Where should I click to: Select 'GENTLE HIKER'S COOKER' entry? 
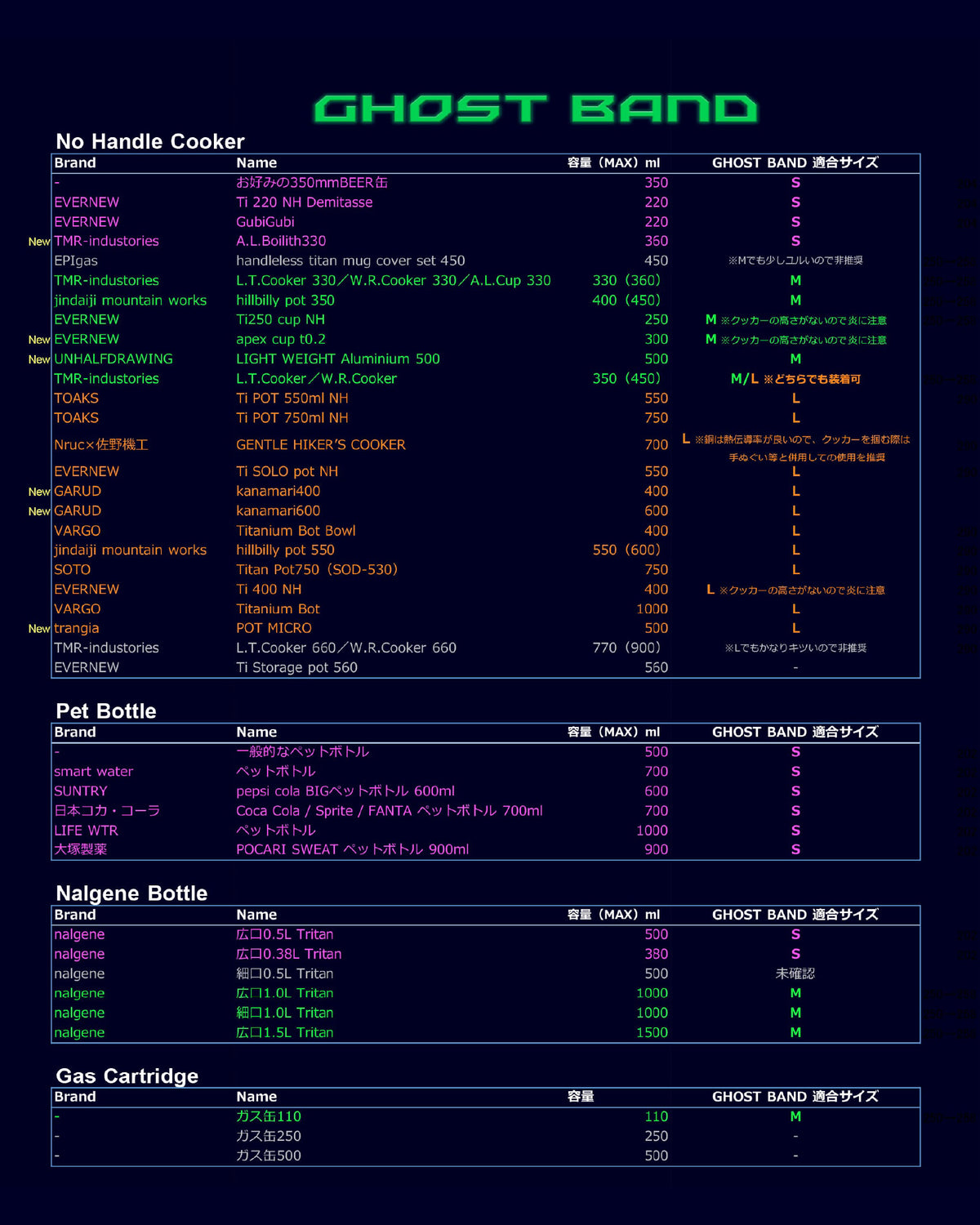321,445
